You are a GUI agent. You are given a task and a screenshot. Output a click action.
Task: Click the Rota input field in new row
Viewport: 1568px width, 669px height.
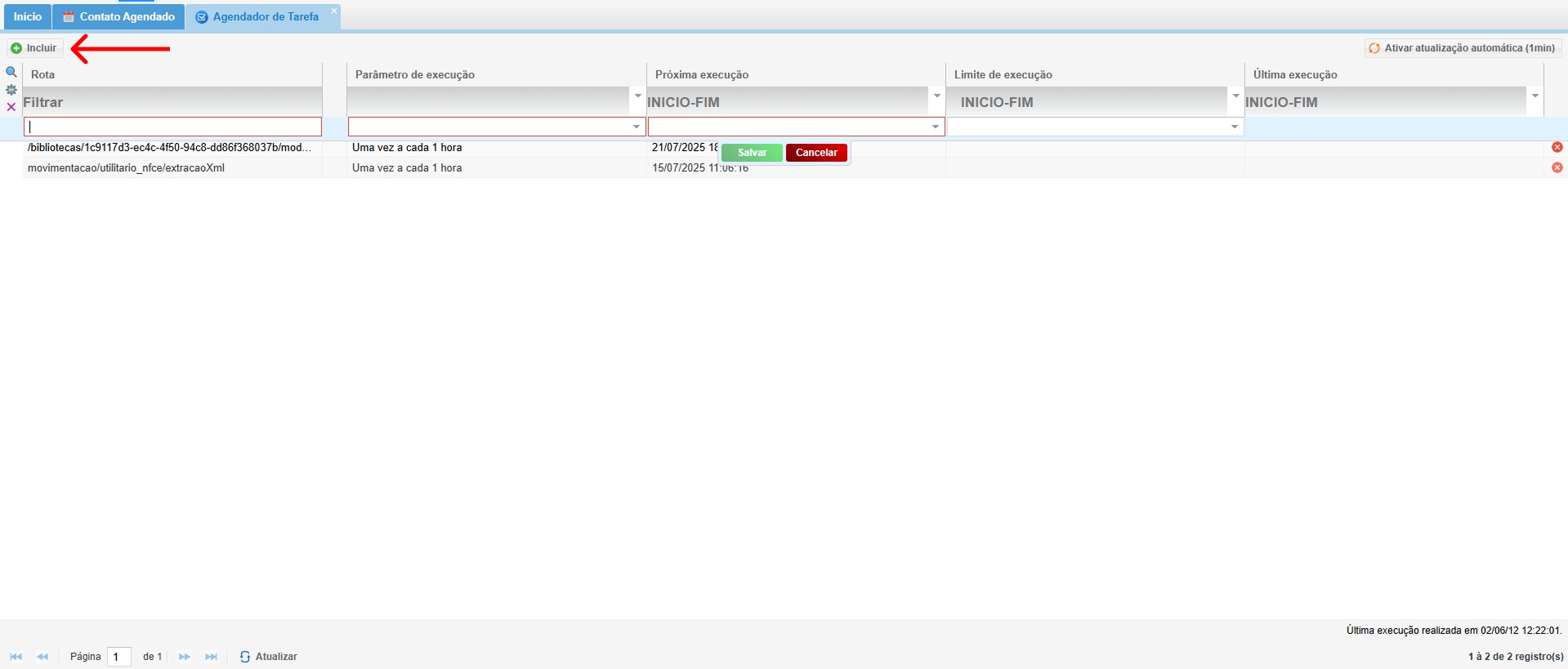pyautogui.click(x=172, y=127)
